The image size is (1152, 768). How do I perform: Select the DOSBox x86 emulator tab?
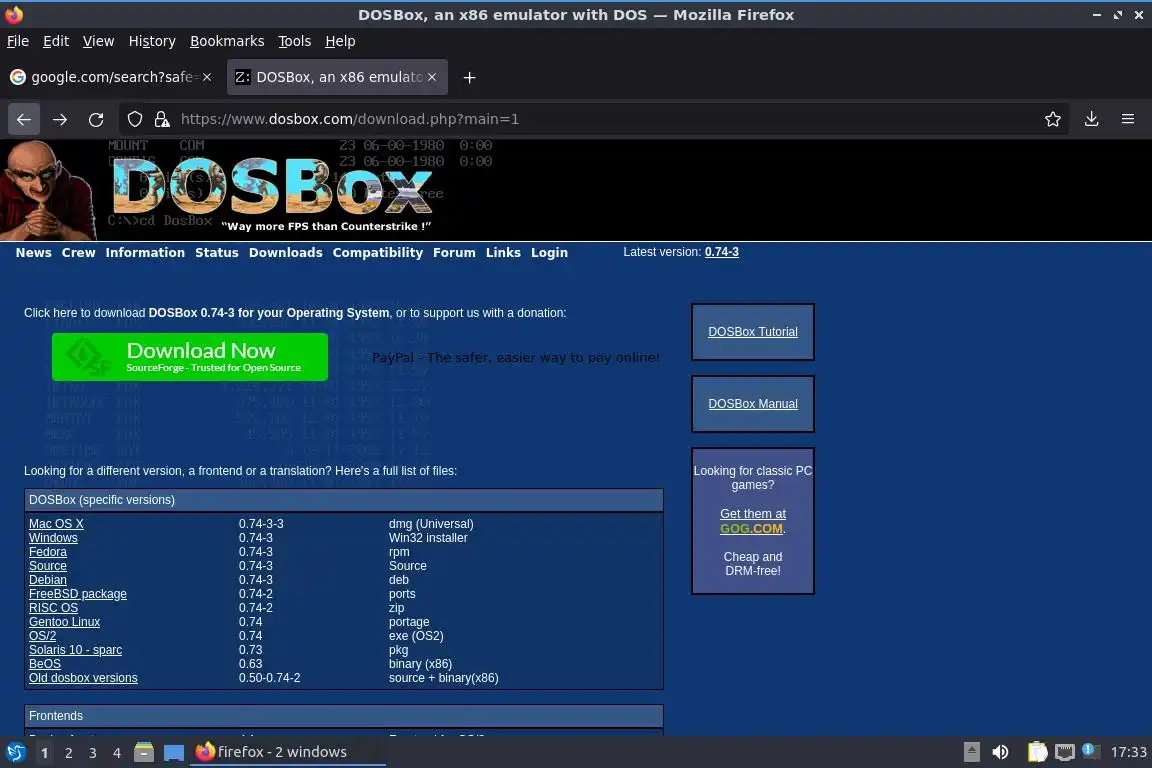[337, 77]
